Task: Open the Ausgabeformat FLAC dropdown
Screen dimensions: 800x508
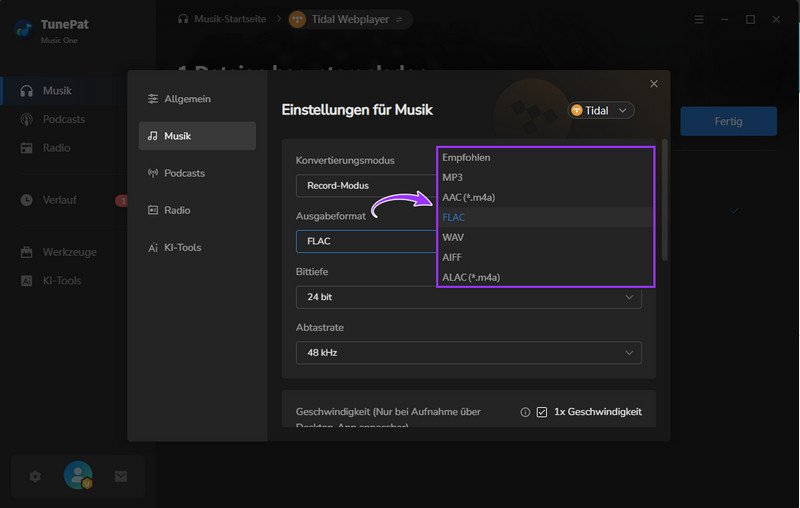Action: [365, 241]
